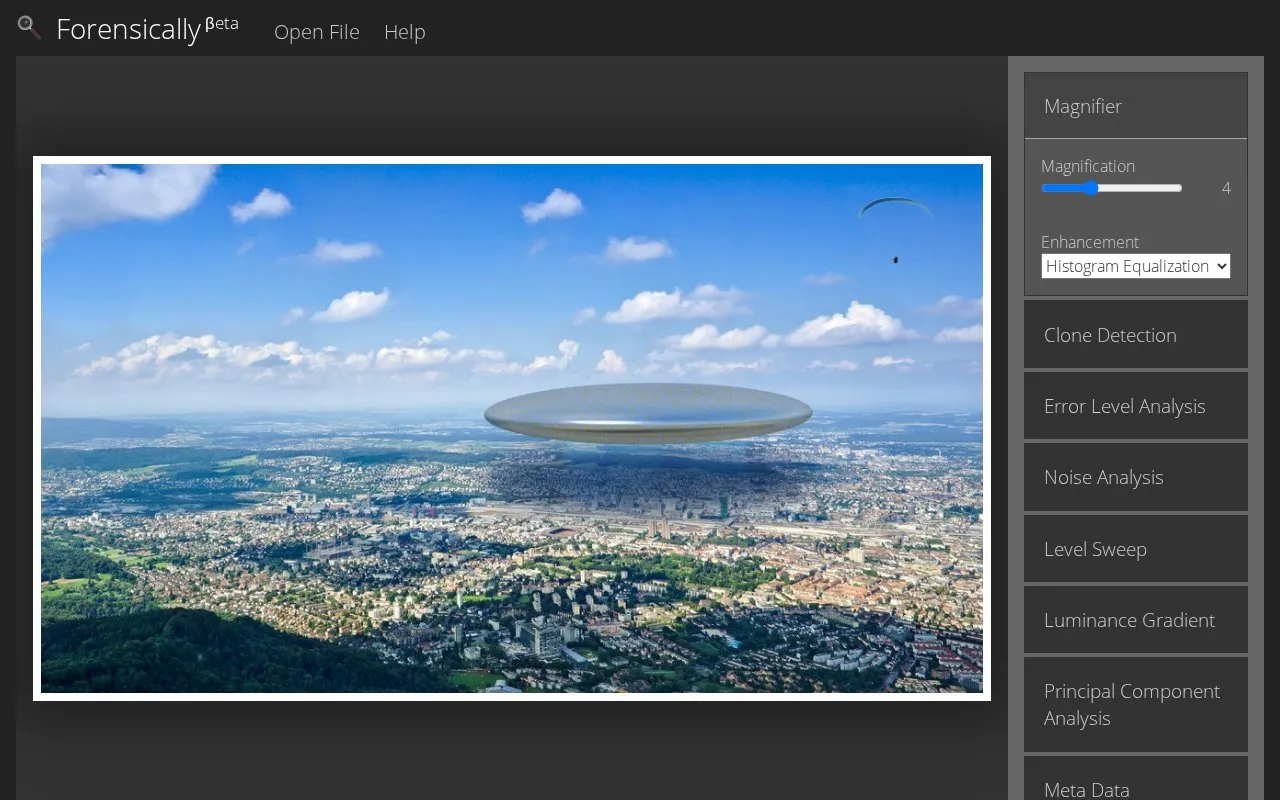Viewport: 1280px width, 800px height.
Task: Adjust the Magnification slider
Action: [1111, 188]
